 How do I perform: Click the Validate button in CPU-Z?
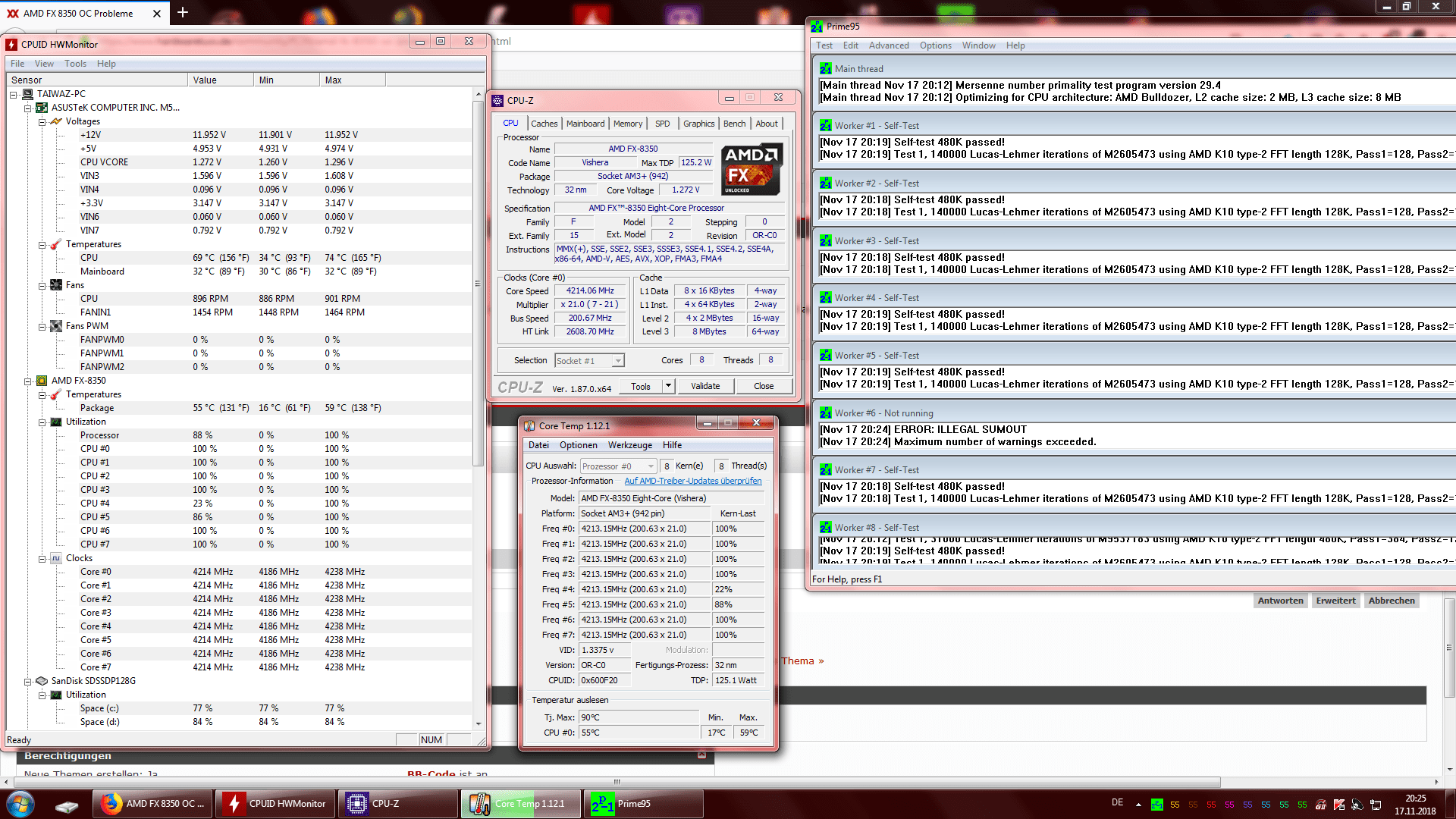pyautogui.click(x=704, y=386)
